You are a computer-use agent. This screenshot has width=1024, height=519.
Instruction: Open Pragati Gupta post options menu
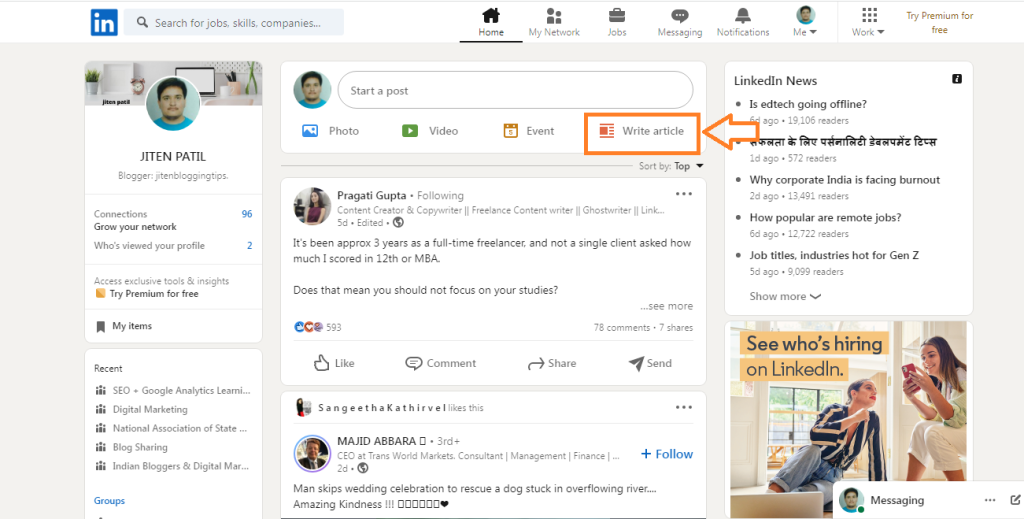coord(684,194)
